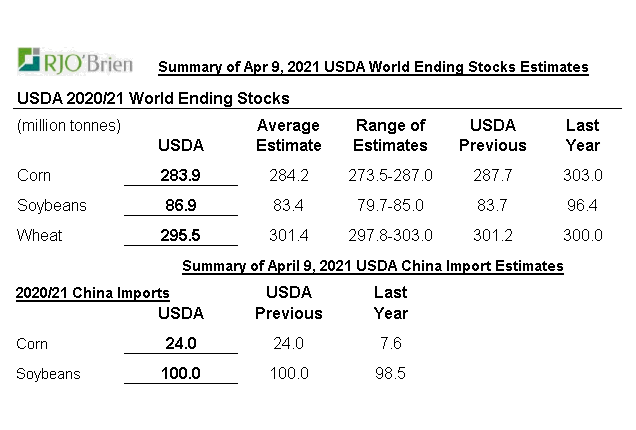Click the Last Year header in stocks table
This screenshot has height=430, width=636.
point(583,135)
